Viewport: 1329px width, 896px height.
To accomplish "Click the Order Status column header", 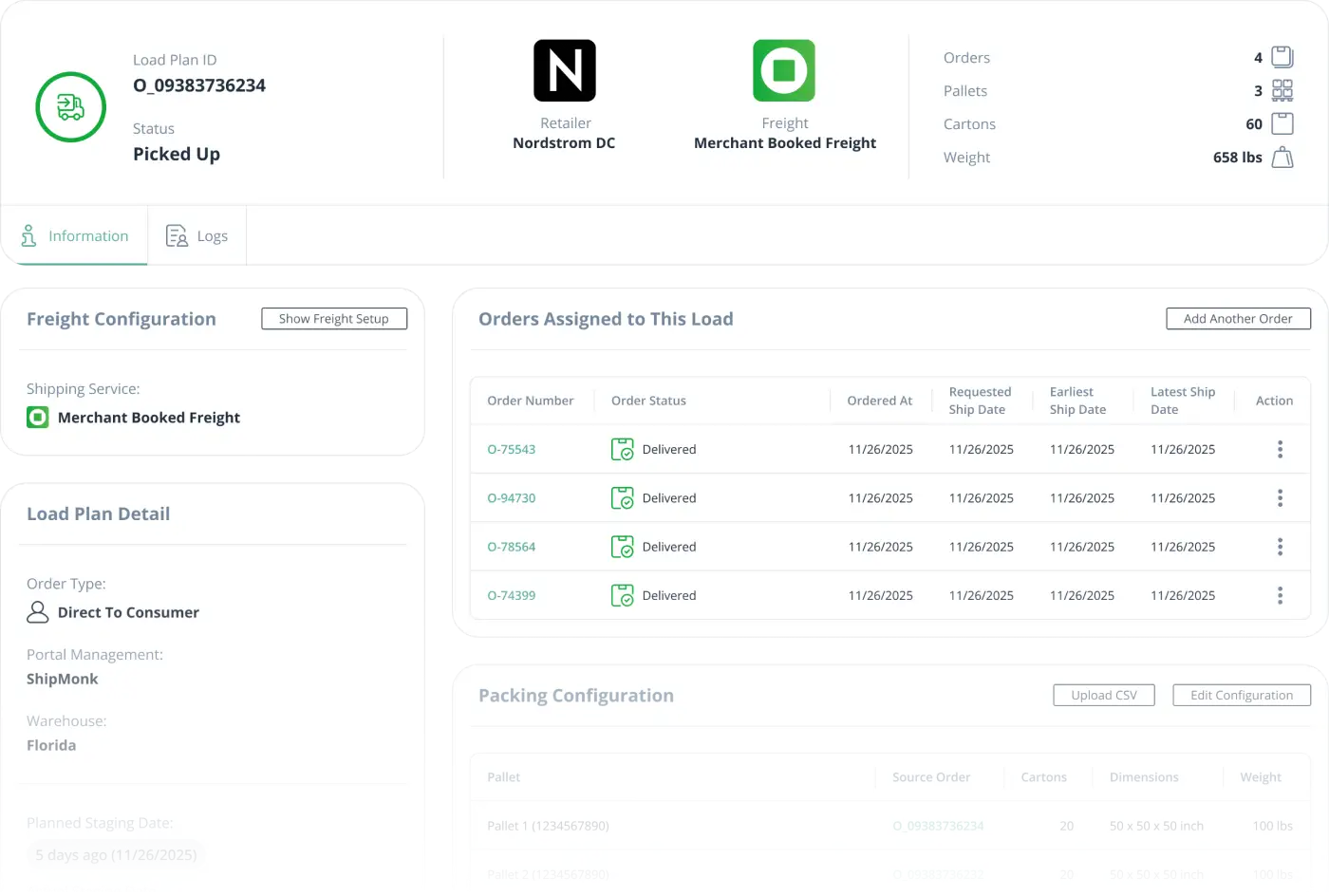I will click(x=648, y=401).
